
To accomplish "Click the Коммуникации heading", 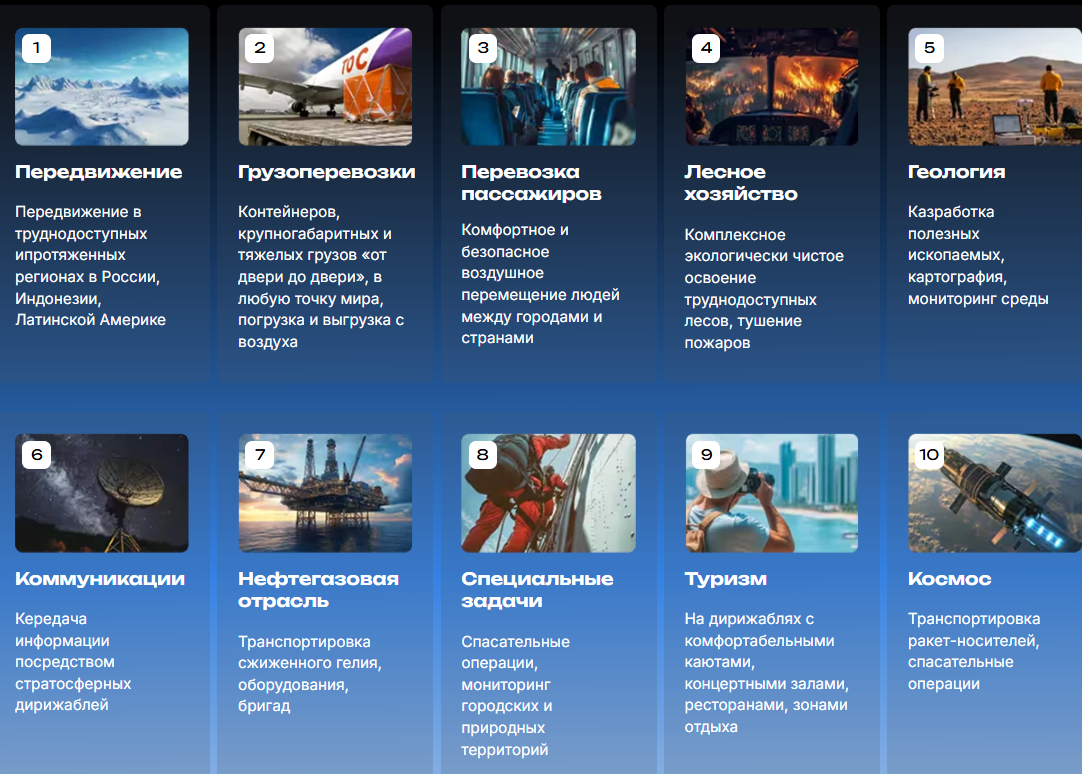I will click(100, 579).
